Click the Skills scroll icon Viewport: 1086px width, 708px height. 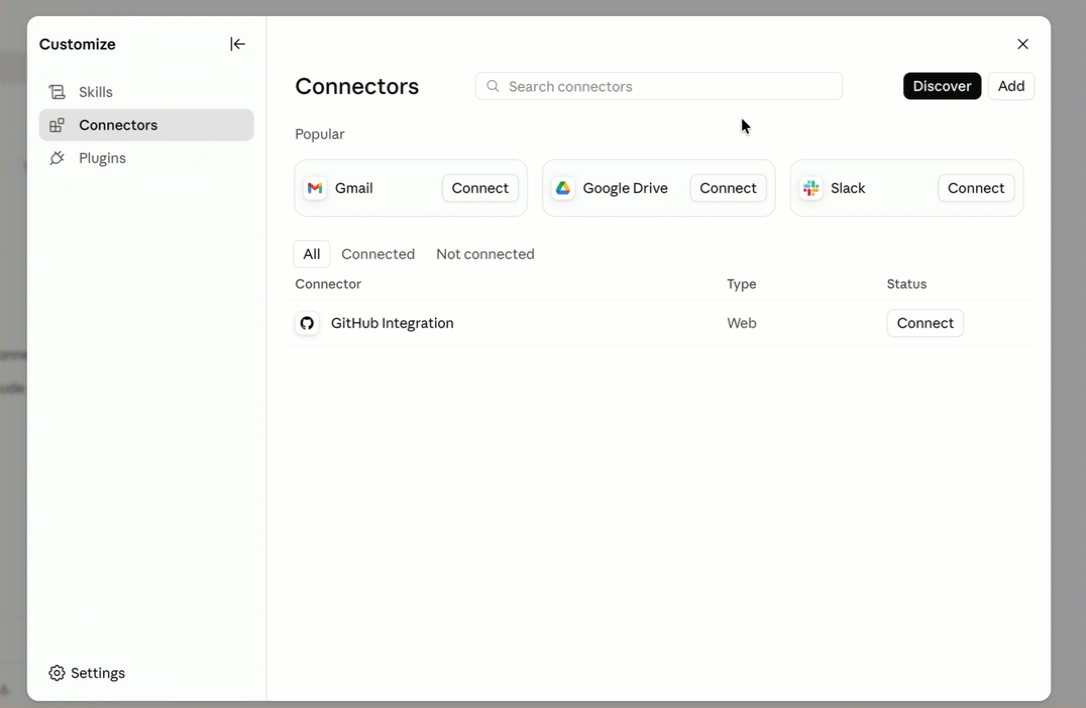pos(57,92)
